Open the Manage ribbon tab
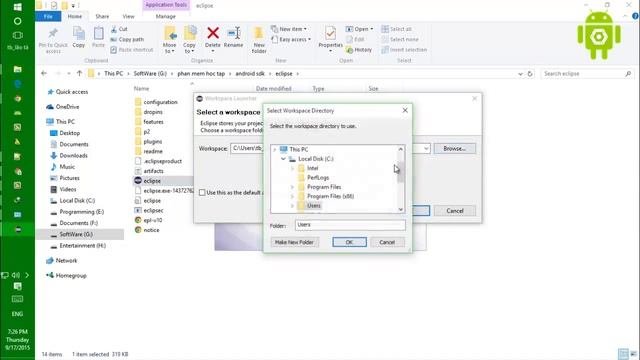The width and height of the screenshot is (640, 360). coord(166,16)
